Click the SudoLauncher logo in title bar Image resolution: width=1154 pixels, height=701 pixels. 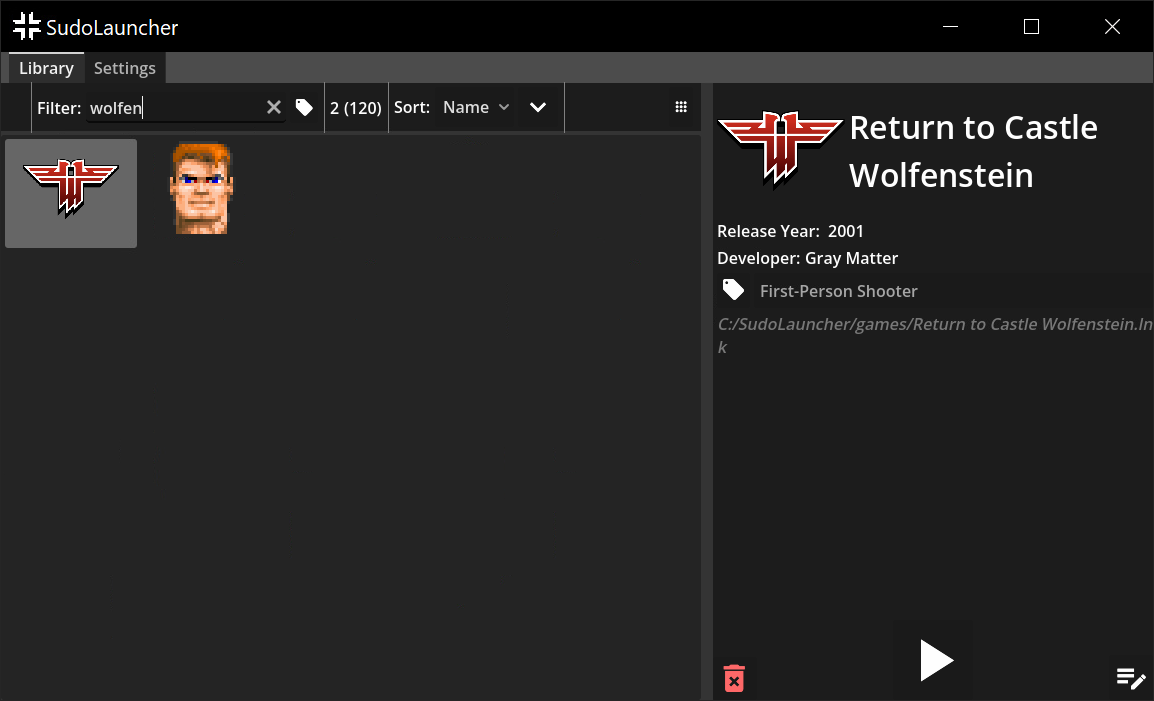[x=27, y=26]
